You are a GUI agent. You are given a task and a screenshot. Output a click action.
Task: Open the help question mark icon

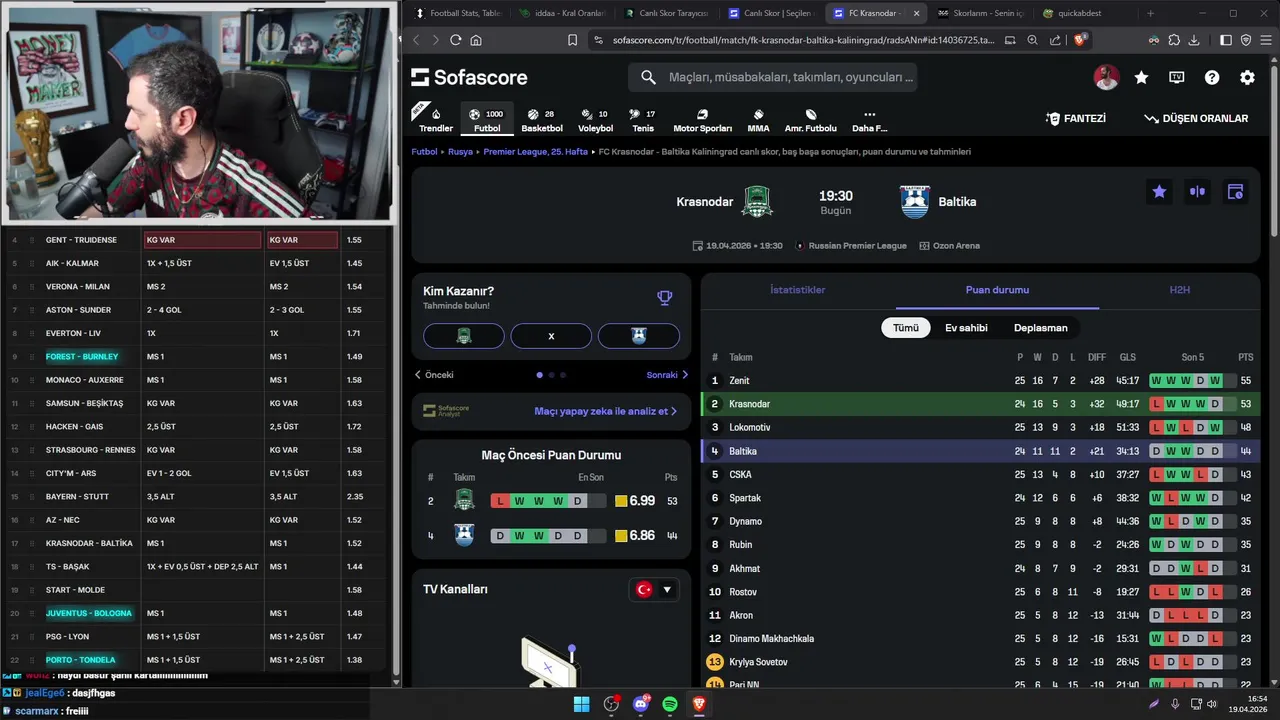point(1212,77)
